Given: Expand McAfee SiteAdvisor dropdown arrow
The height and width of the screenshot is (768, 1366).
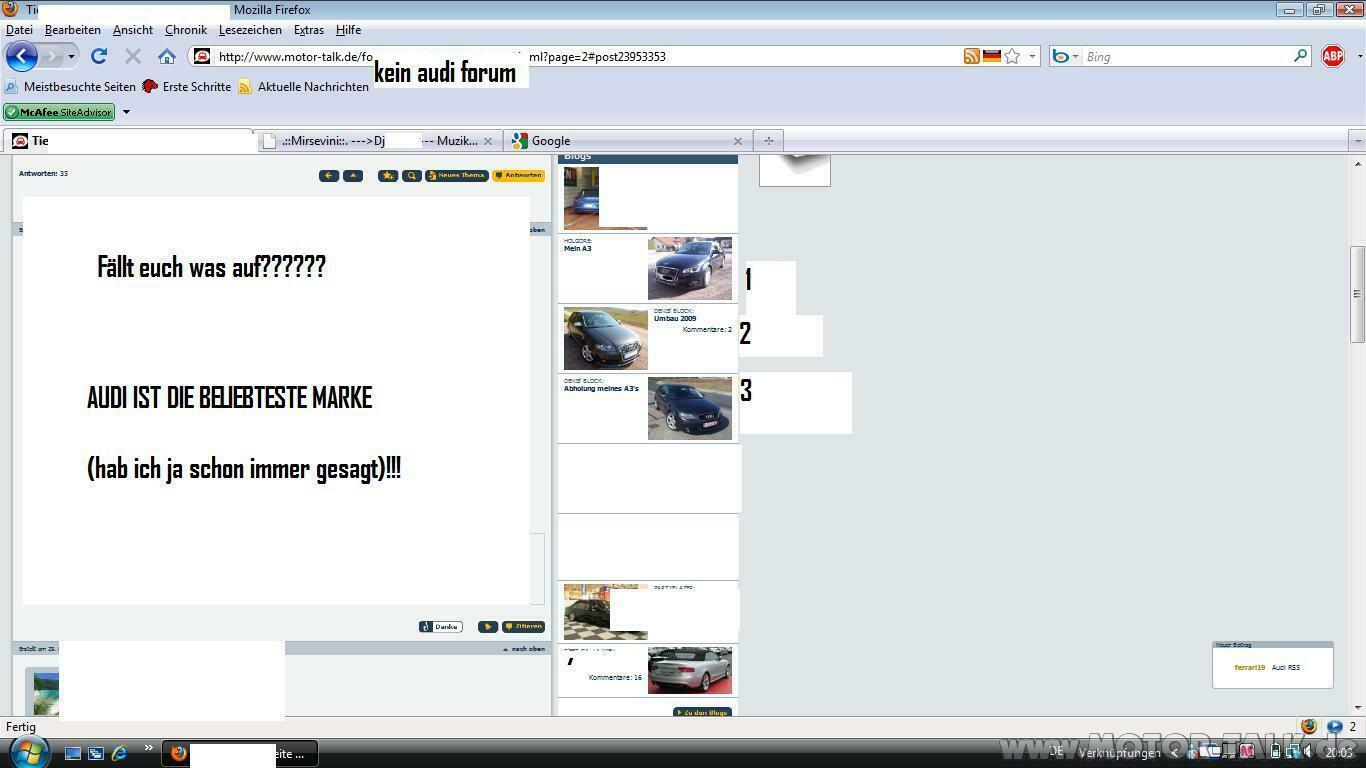Looking at the screenshot, I should [126, 112].
